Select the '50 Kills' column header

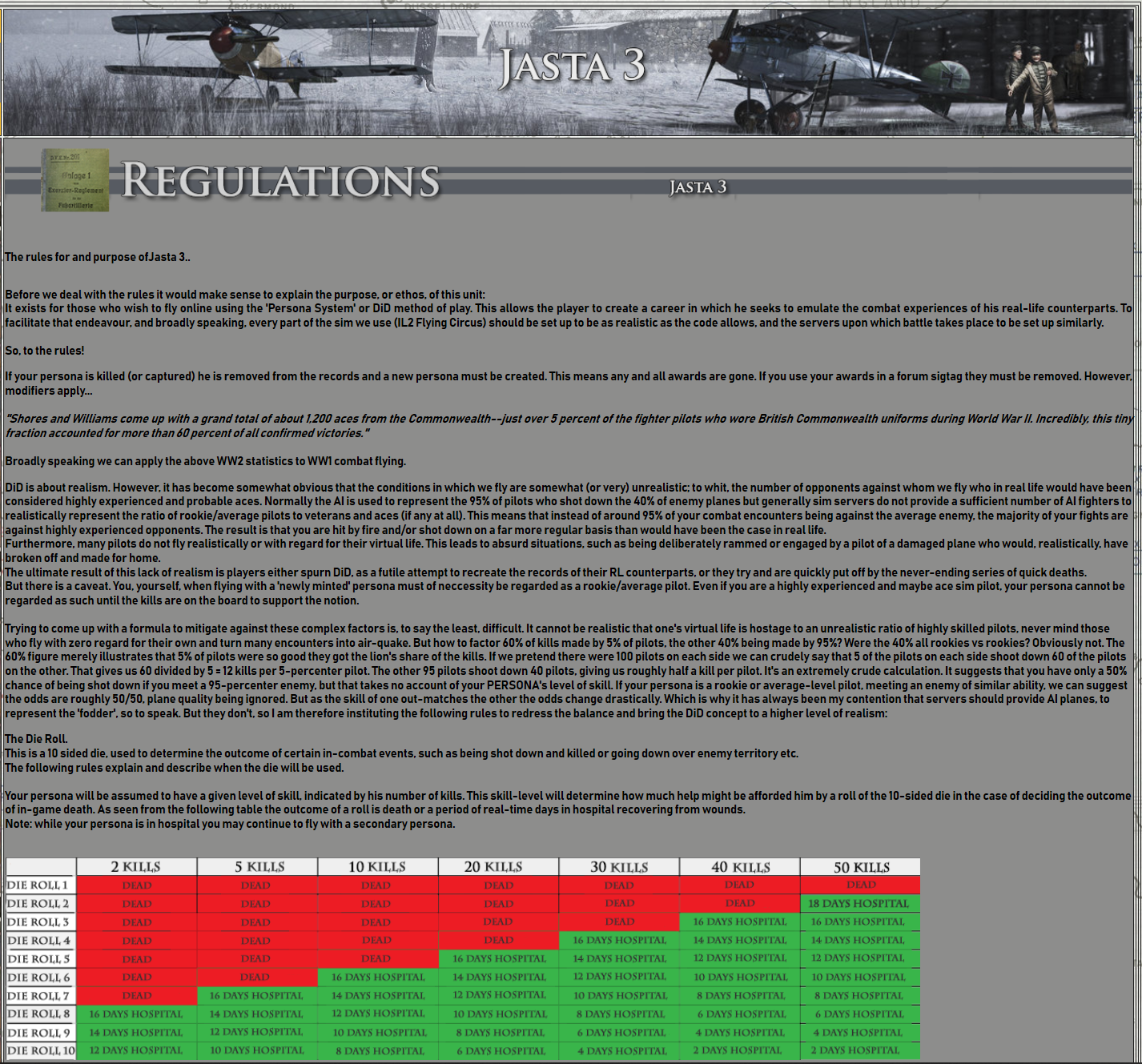(861, 866)
